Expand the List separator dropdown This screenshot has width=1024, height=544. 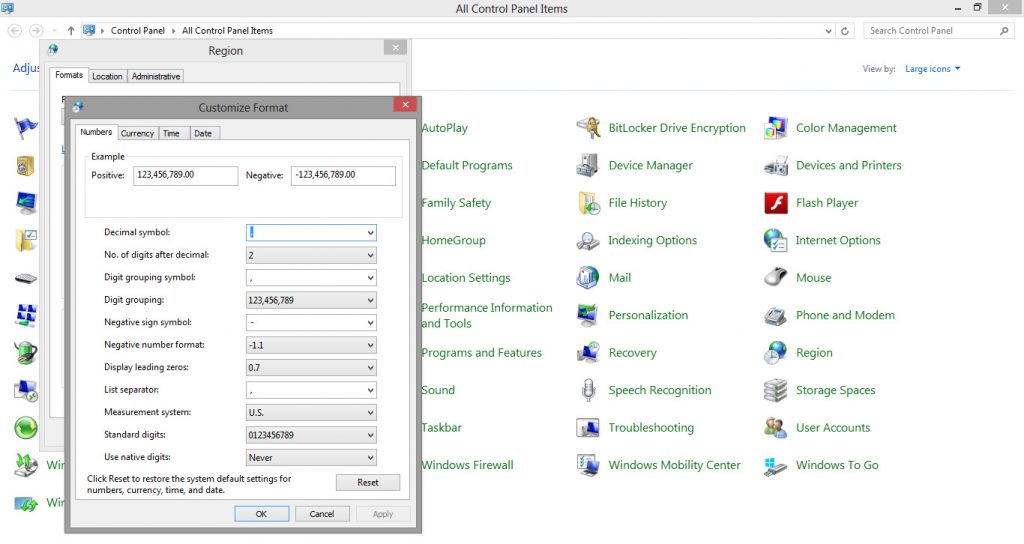pos(370,390)
